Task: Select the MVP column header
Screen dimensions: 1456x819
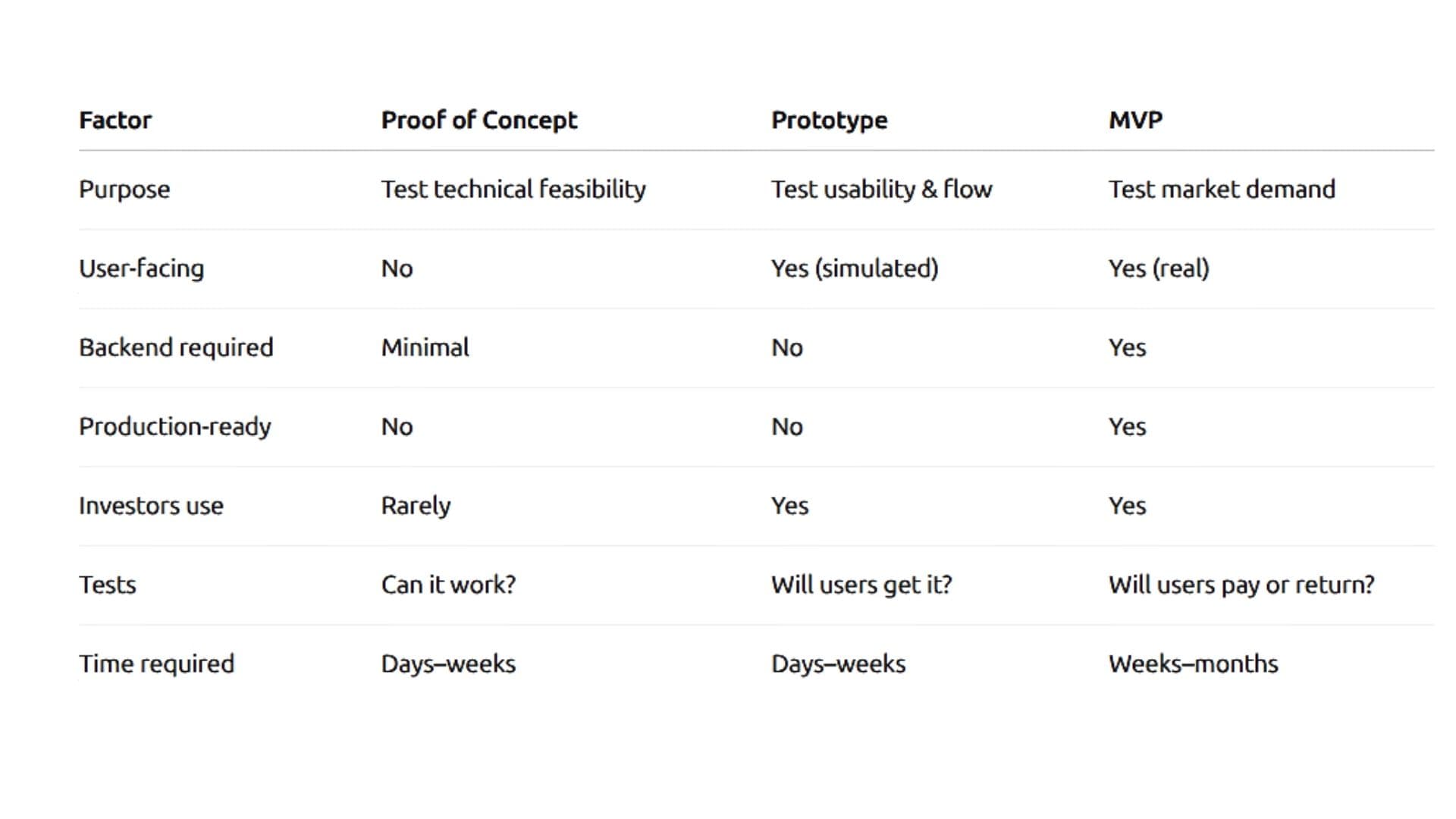Action: coord(1135,120)
